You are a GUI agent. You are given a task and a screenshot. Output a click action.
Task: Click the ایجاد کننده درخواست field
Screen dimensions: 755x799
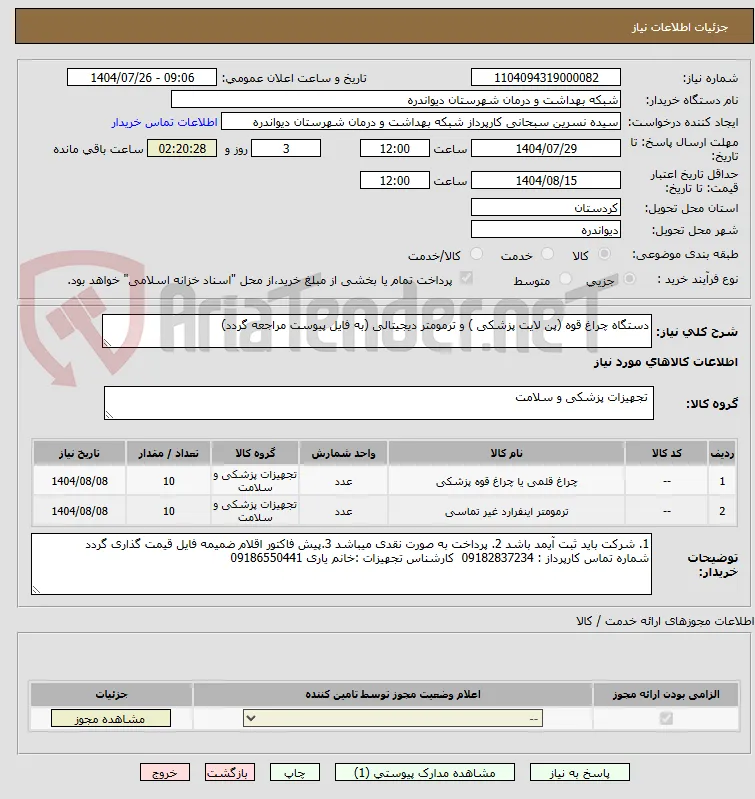(421, 122)
